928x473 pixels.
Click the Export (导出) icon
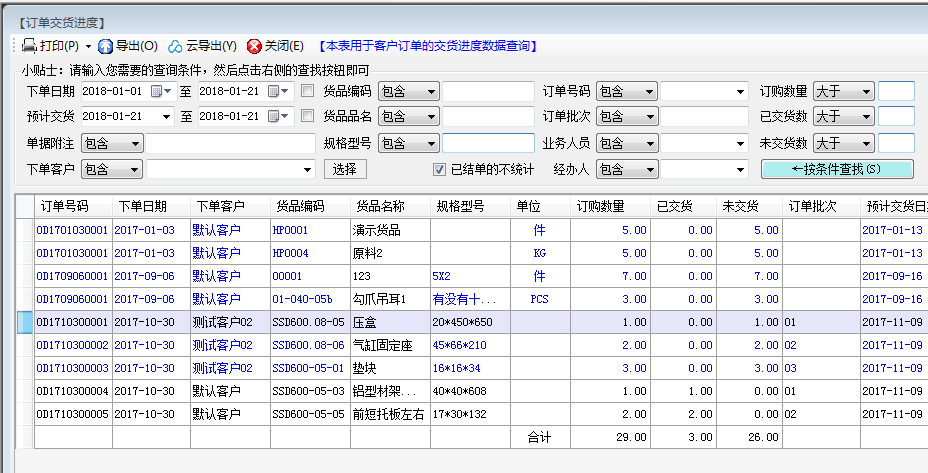(x=106, y=46)
